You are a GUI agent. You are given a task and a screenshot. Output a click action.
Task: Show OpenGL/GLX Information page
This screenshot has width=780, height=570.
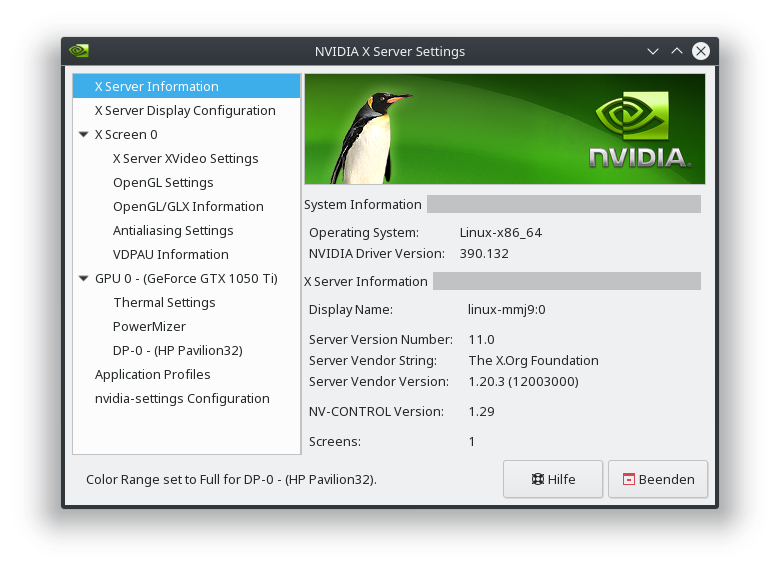coord(187,206)
